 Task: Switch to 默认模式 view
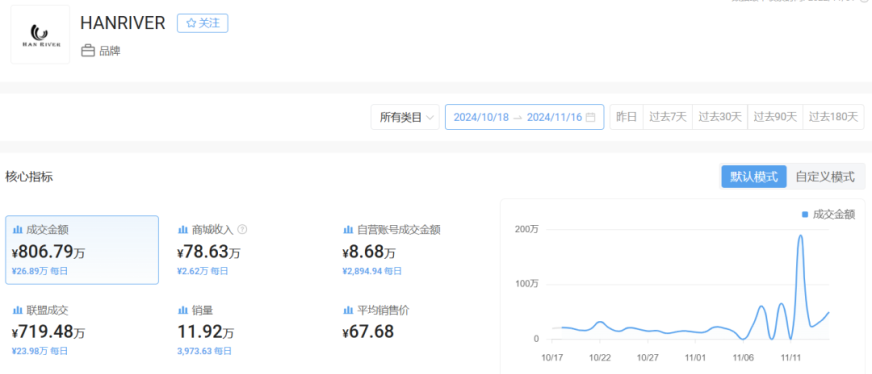tap(754, 177)
